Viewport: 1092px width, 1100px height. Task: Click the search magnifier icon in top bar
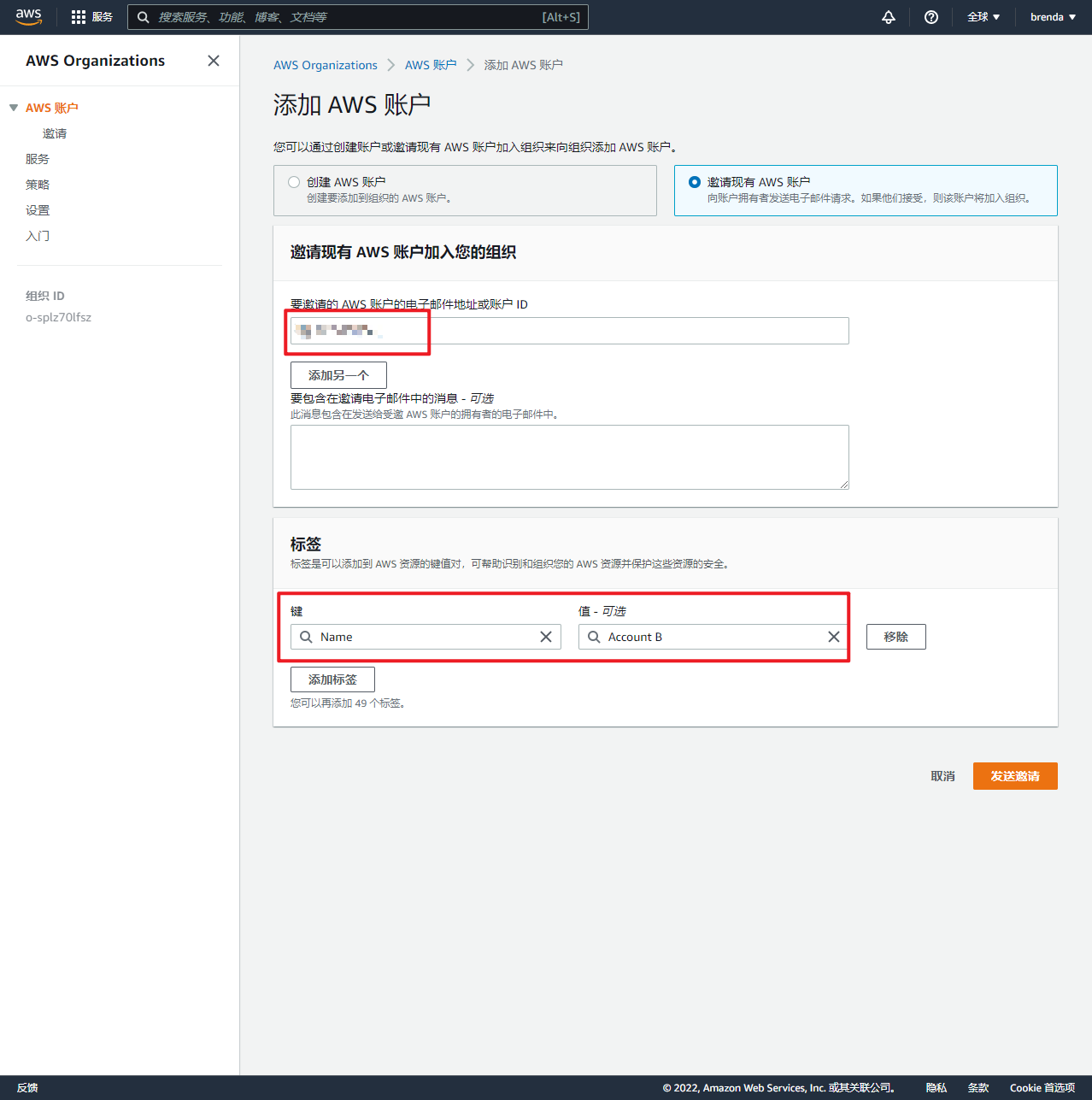tap(143, 17)
